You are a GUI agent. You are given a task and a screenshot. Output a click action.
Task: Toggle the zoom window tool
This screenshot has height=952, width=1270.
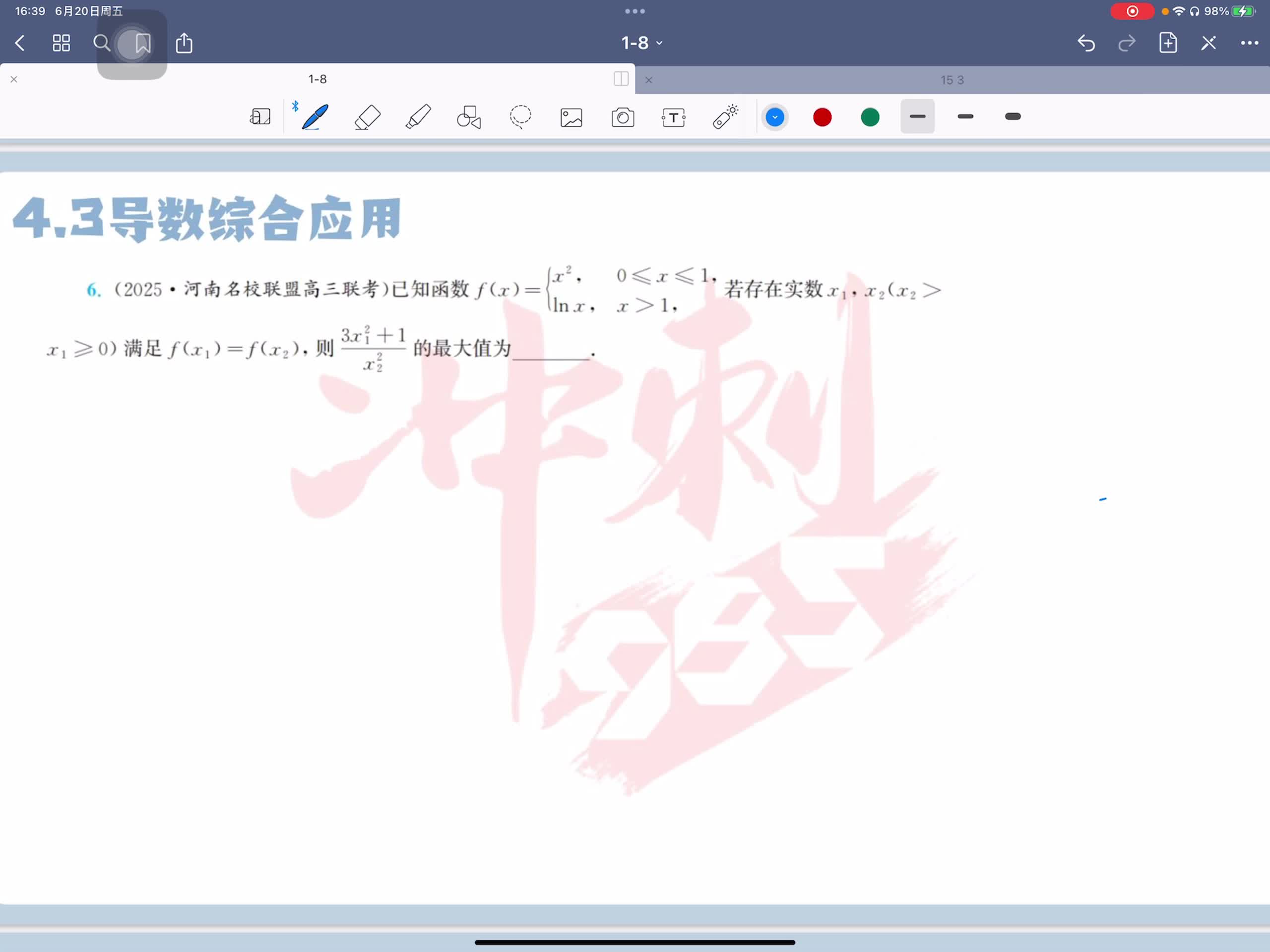[x=260, y=117]
